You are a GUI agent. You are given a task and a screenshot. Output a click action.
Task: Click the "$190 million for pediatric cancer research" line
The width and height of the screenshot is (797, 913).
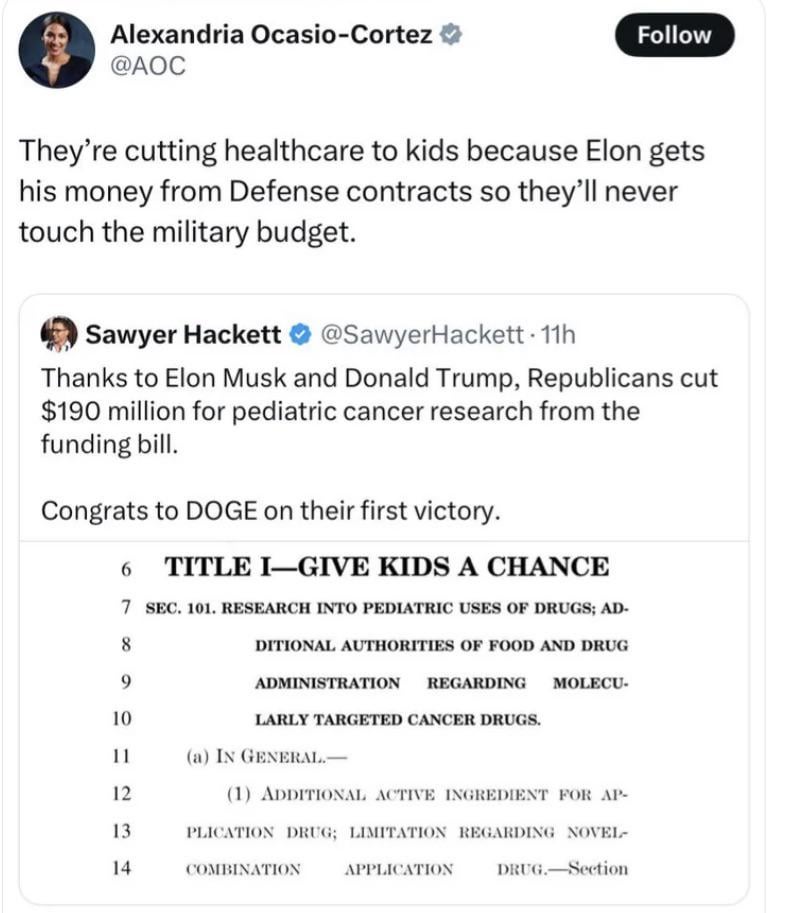[x=340, y=411]
